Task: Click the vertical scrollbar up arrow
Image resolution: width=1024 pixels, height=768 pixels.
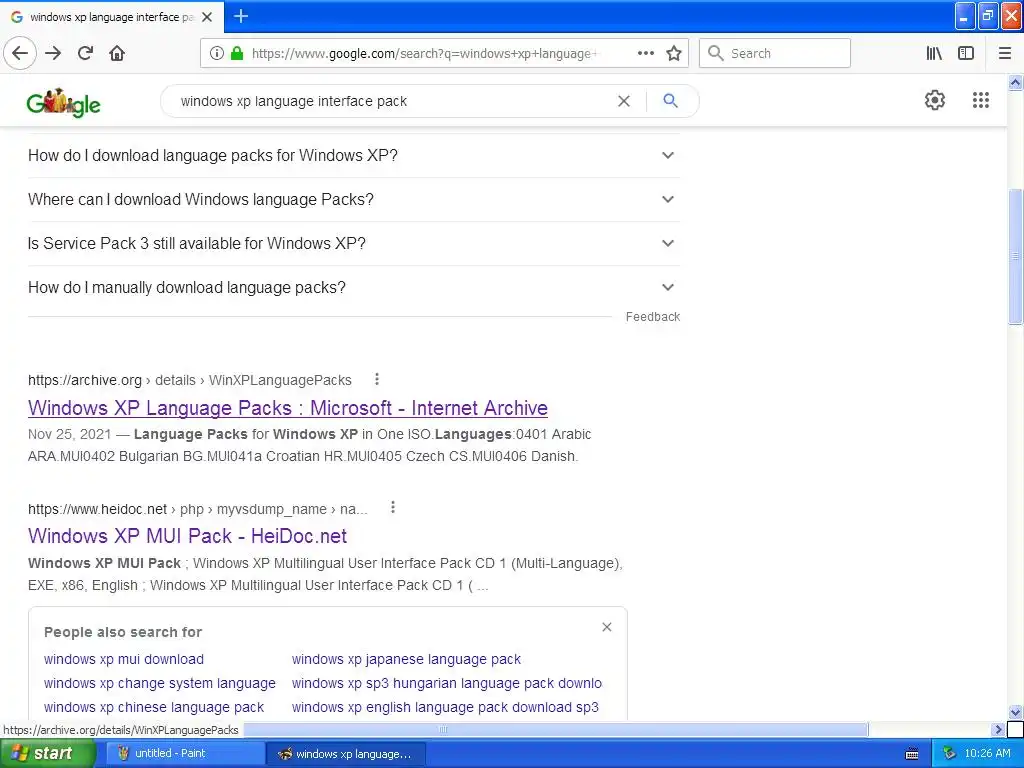Action: 1015,82
